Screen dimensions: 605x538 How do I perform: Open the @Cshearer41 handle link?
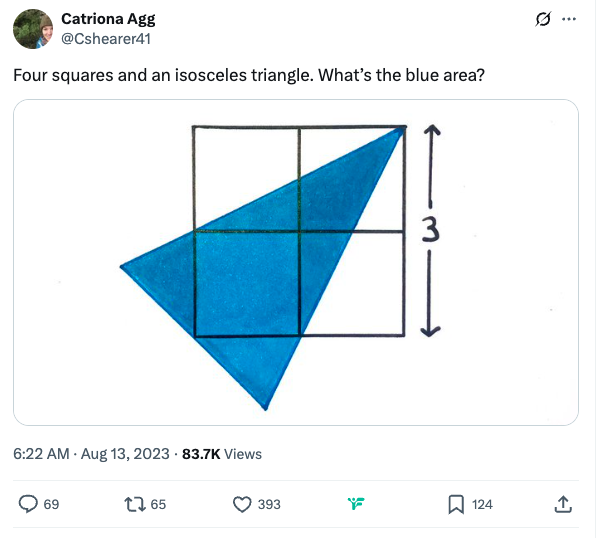click(x=106, y=39)
